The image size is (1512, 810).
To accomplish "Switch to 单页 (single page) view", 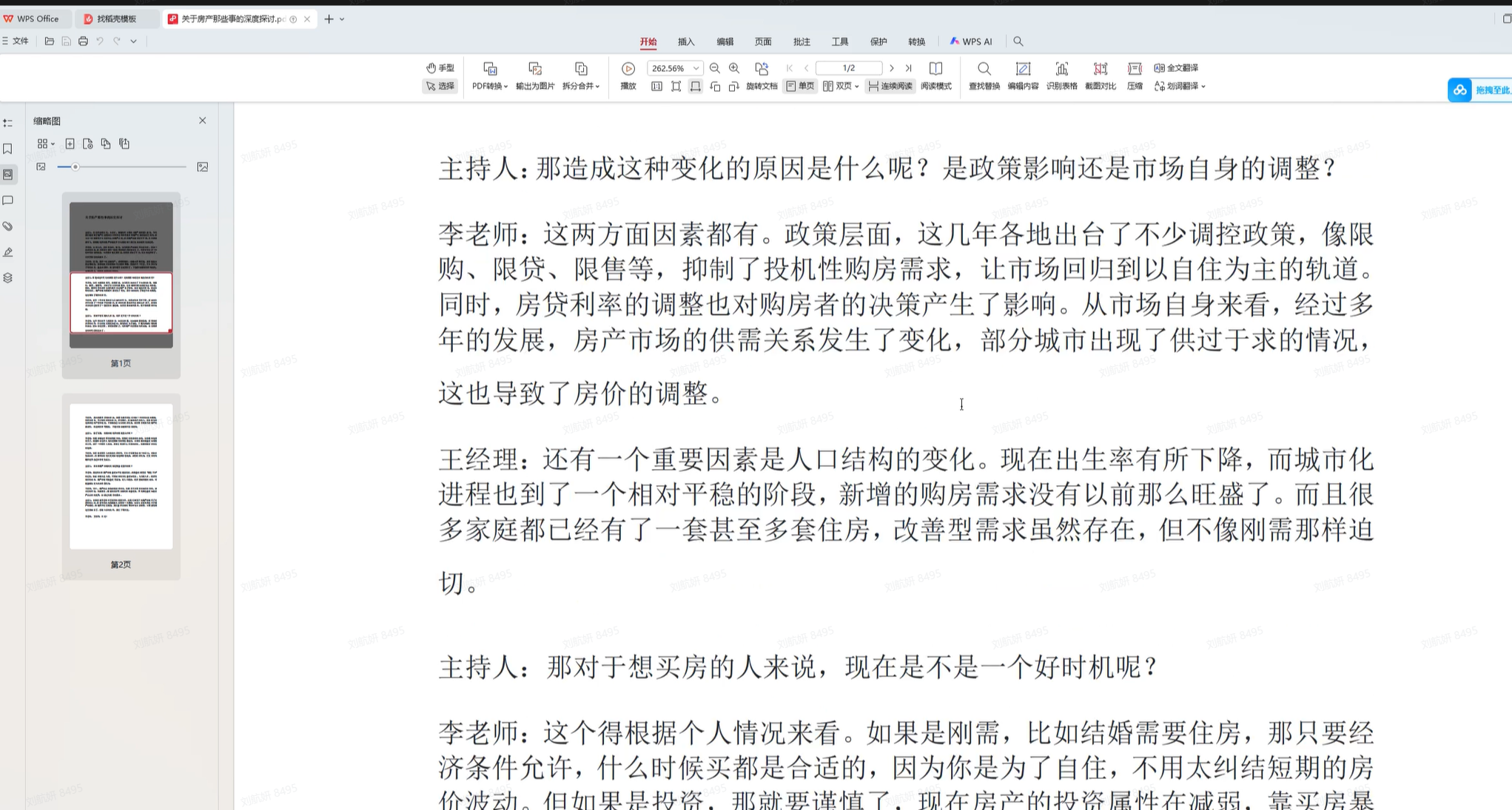I will [x=800, y=86].
